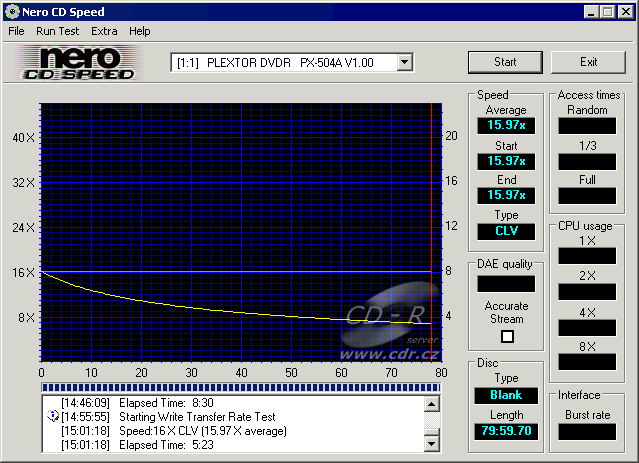Click the Start speed value 15.97x
639x463 pixels.
(x=506, y=161)
